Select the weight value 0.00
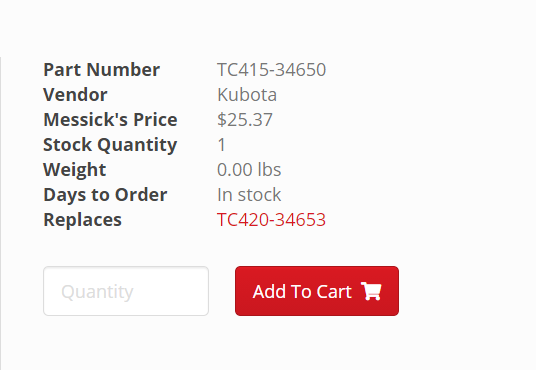This screenshot has width=536, height=370. point(234,170)
